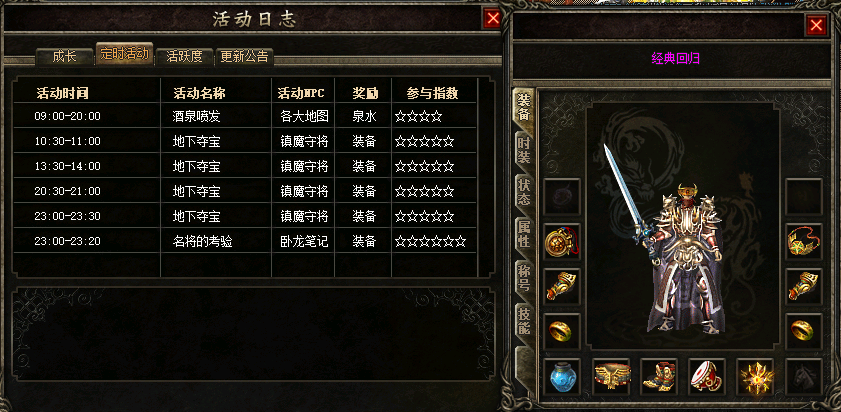Click the blue potion jar equipment slot

(562, 377)
